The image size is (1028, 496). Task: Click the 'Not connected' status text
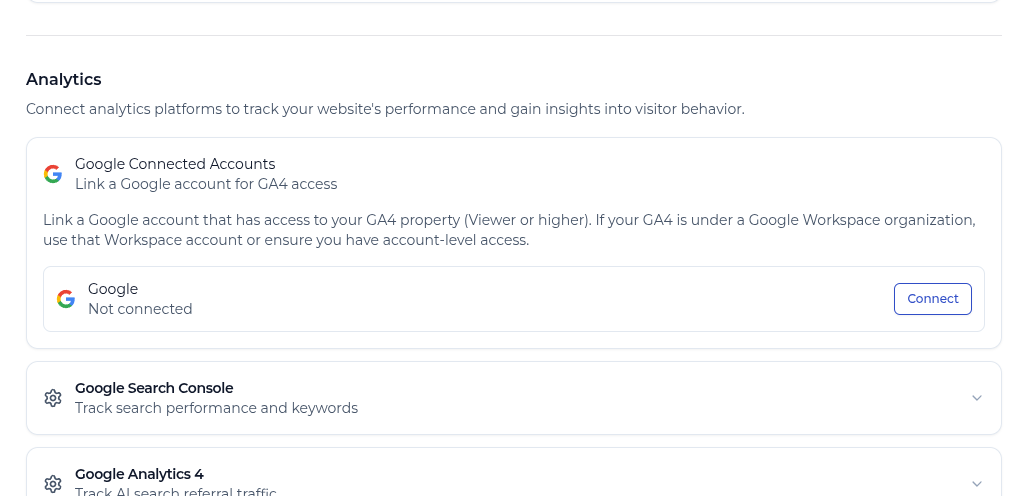(x=140, y=309)
